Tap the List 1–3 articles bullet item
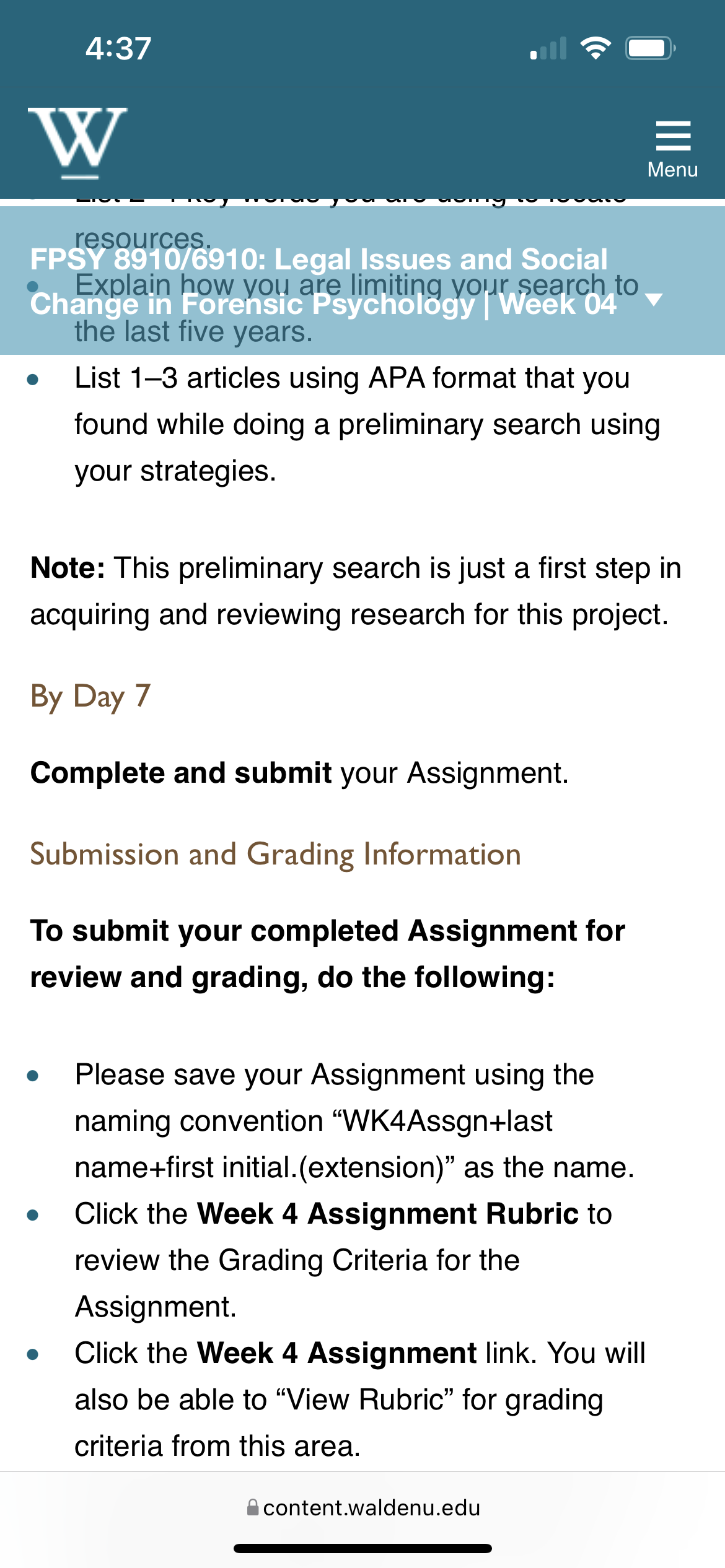Viewport: 725px width, 1568px height. pos(359,425)
